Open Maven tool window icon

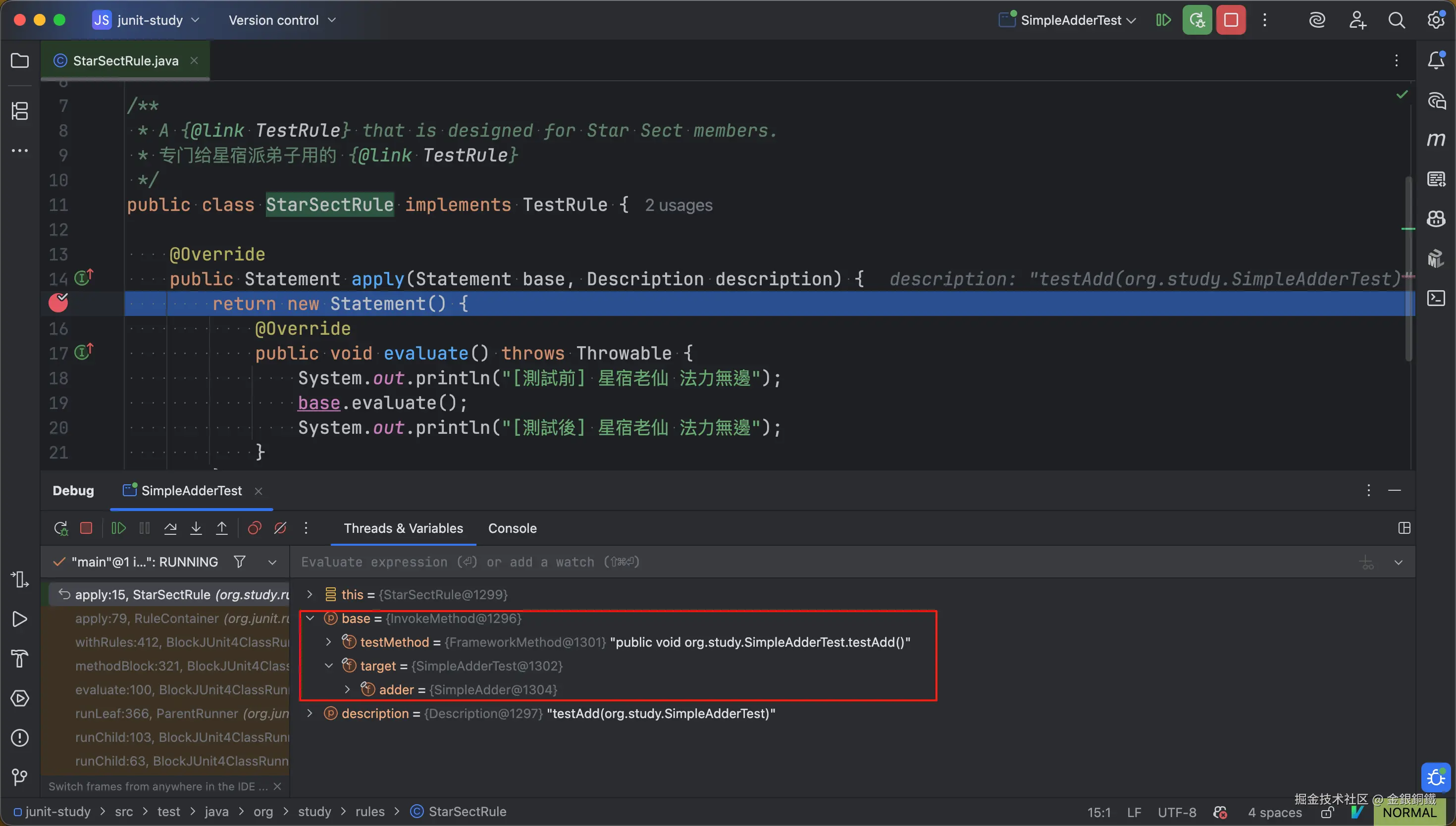(1436, 140)
